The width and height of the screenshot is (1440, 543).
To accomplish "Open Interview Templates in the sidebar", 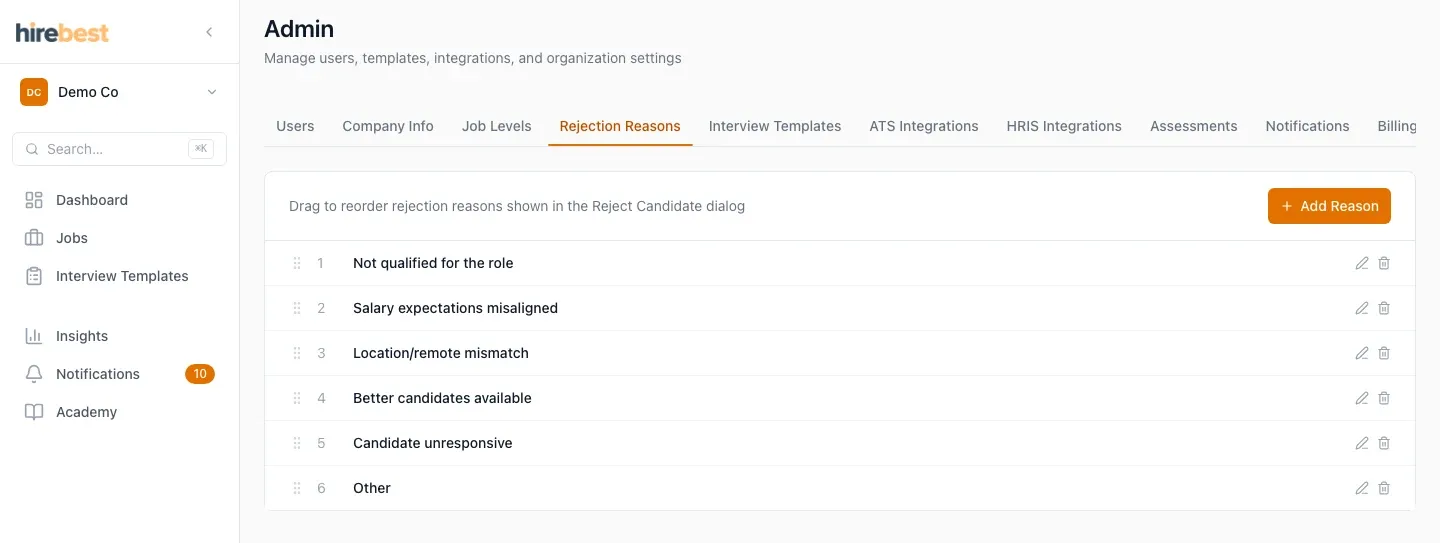I will click(119, 276).
